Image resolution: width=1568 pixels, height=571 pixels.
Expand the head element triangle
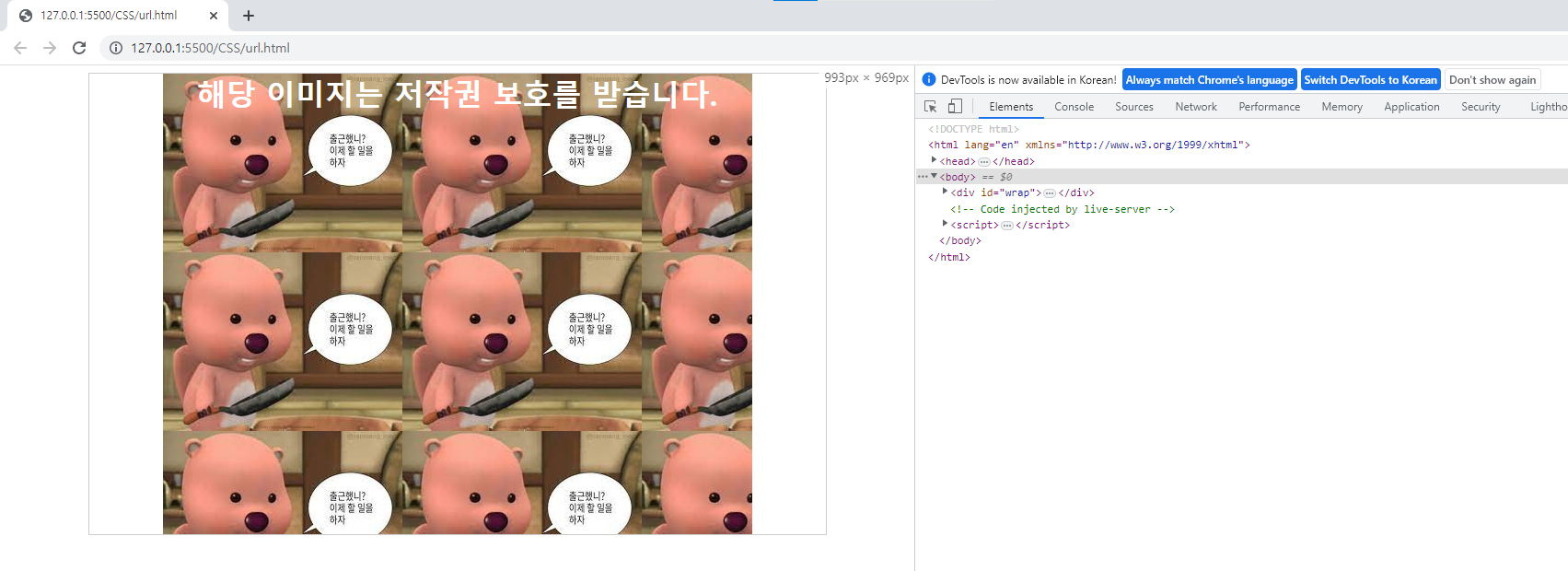(x=934, y=160)
